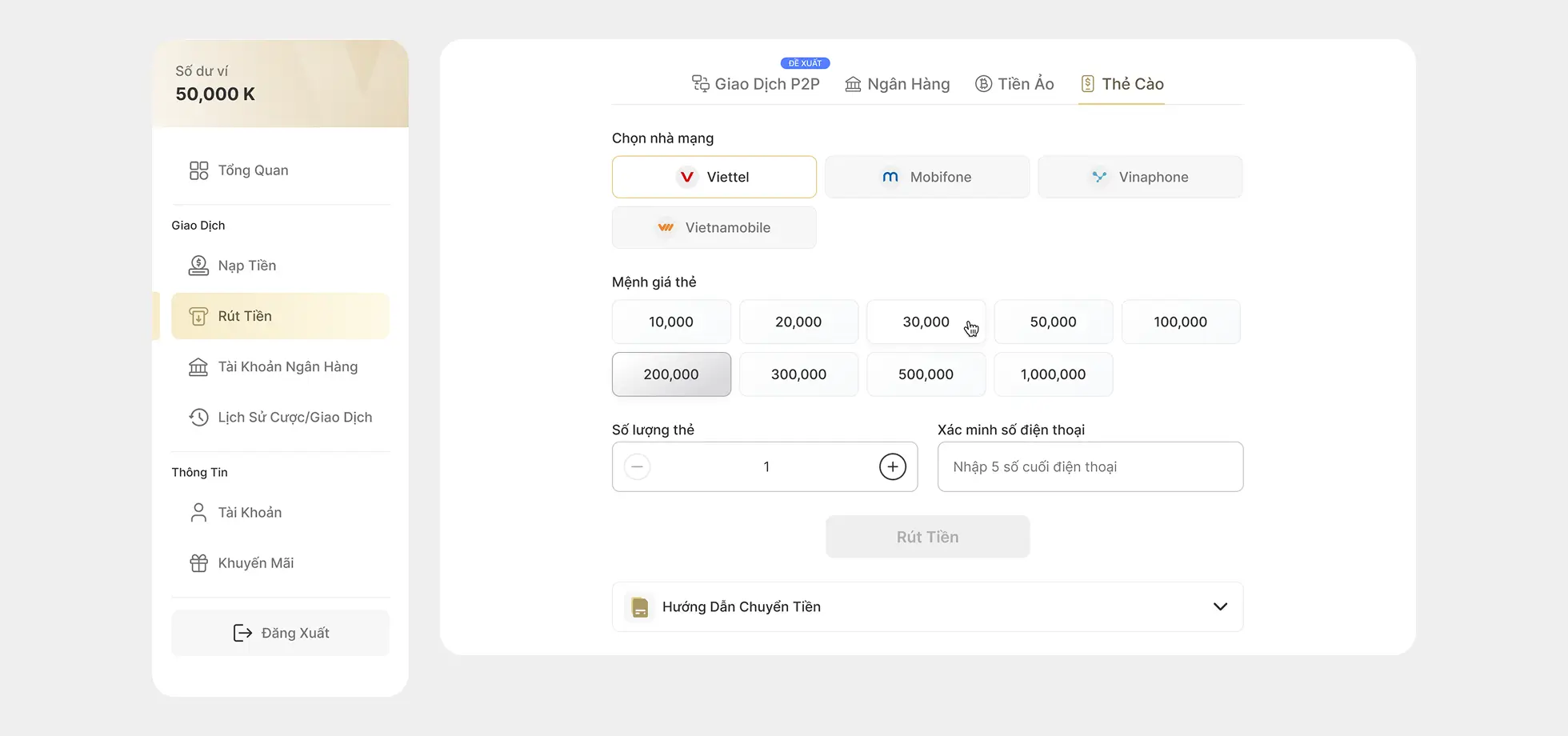The image size is (1568, 736).
Task: Open Khuyến Mãi in the sidebar
Action: click(280, 563)
